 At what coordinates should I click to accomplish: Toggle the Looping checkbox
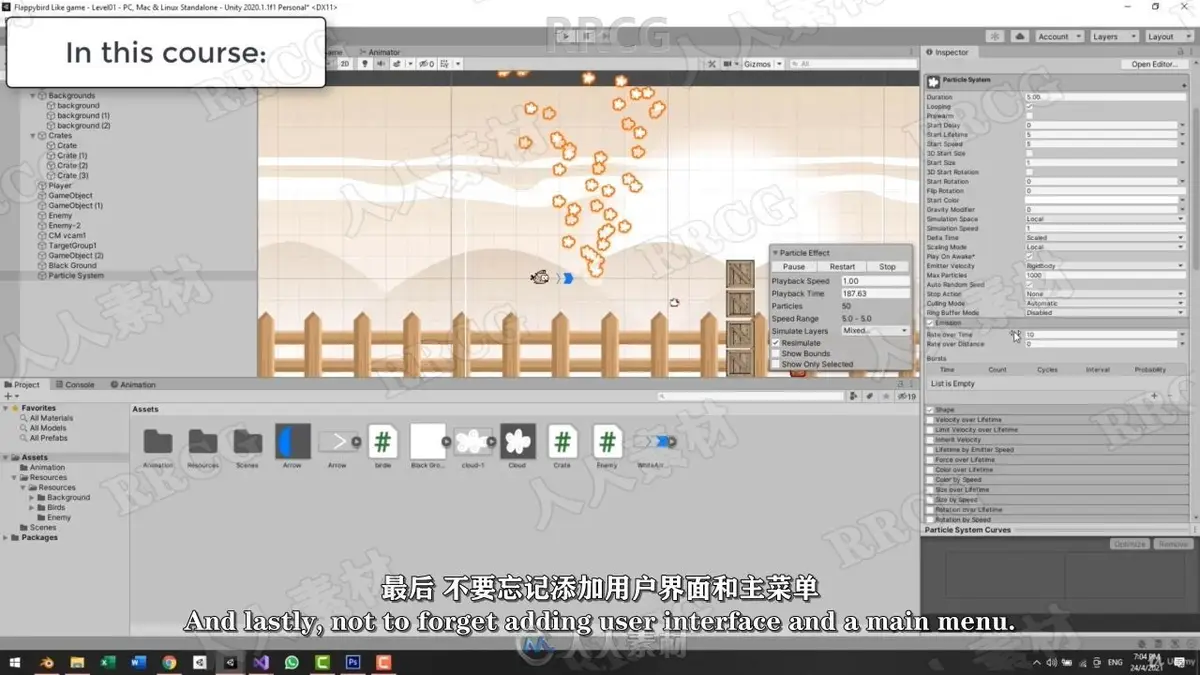(1030, 107)
